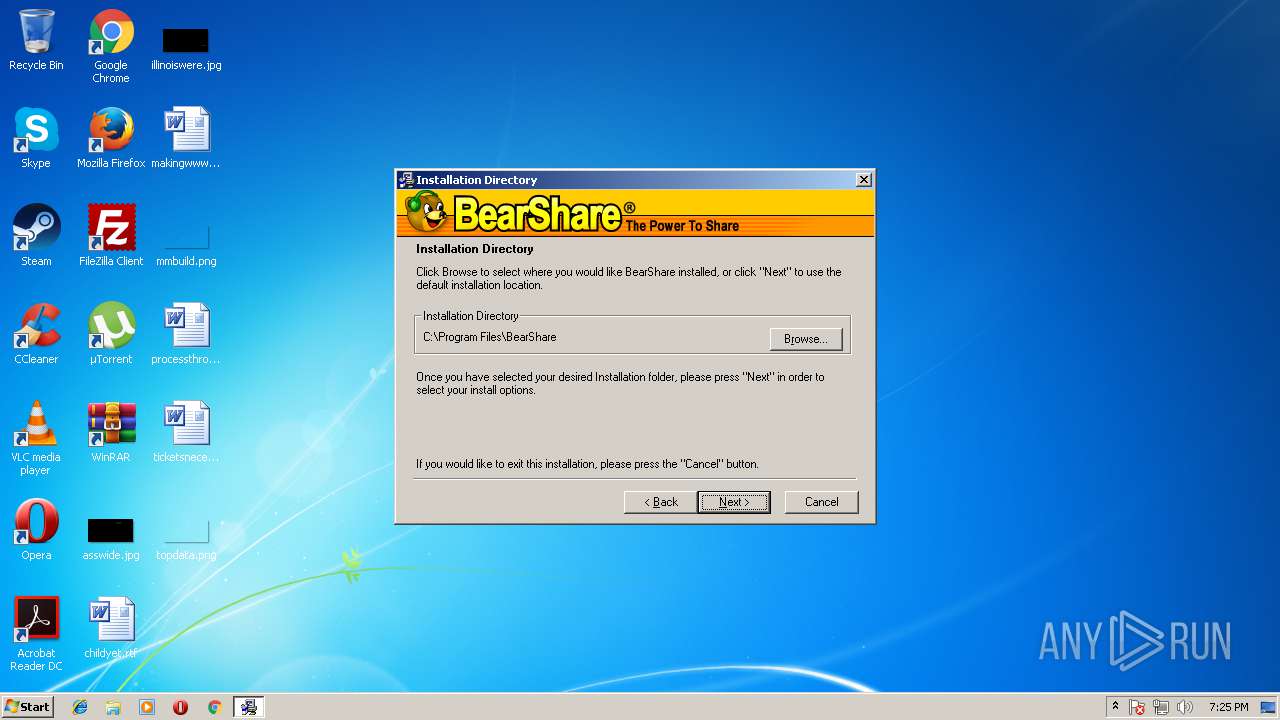
Task: Click the C:\Program Files\BearShare path text
Action: click(489, 337)
